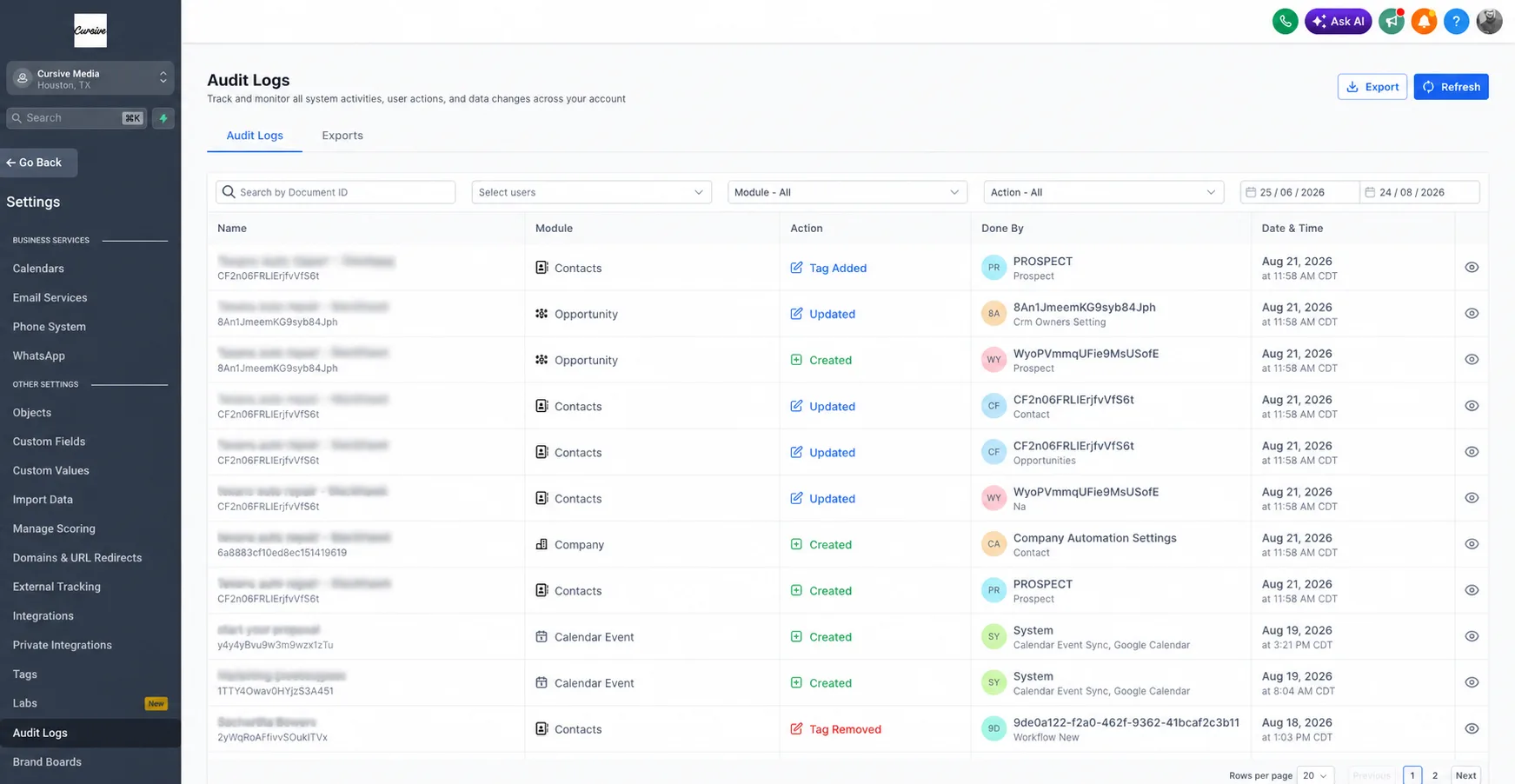Viewport: 1515px width, 784px height.
Task: Open Labs settings marked New
Action: click(x=90, y=703)
